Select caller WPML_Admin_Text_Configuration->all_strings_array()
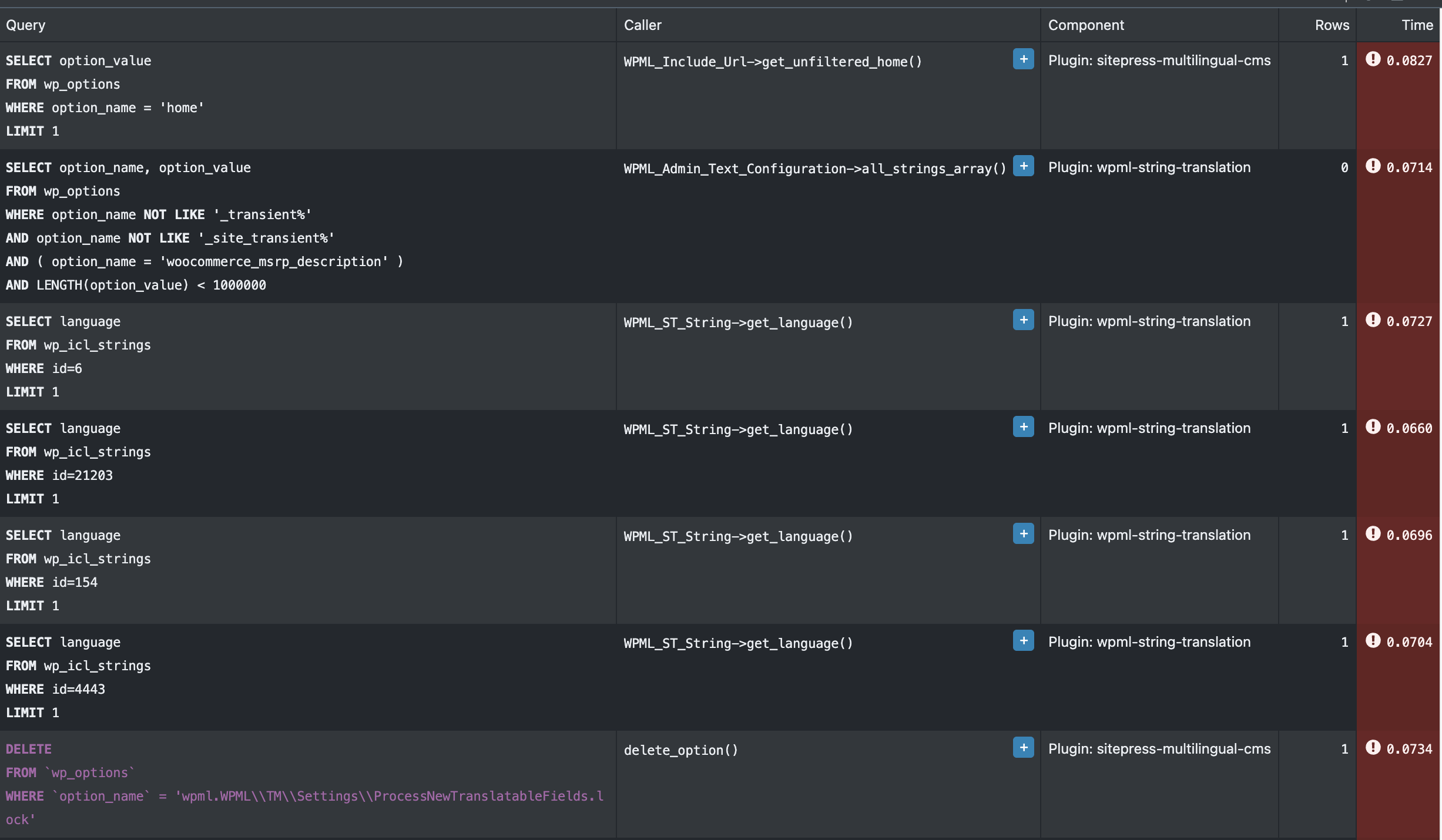This screenshot has width=1442, height=840. [x=815, y=169]
